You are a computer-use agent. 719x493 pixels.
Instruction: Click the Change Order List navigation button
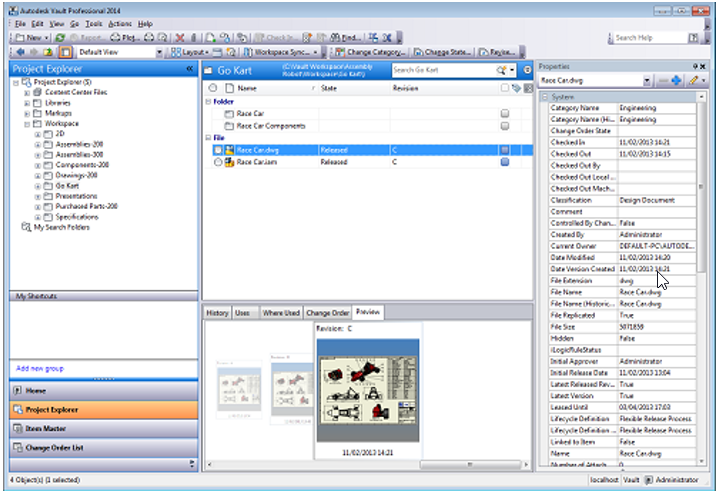pos(104,448)
